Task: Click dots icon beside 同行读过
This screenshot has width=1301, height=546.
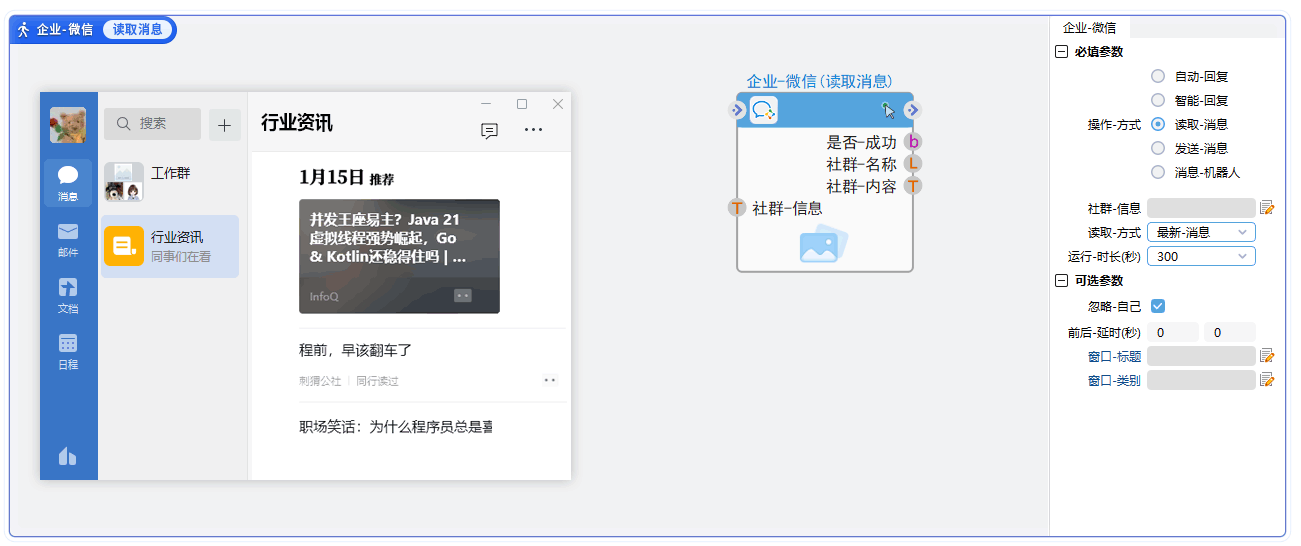Action: tap(549, 380)
